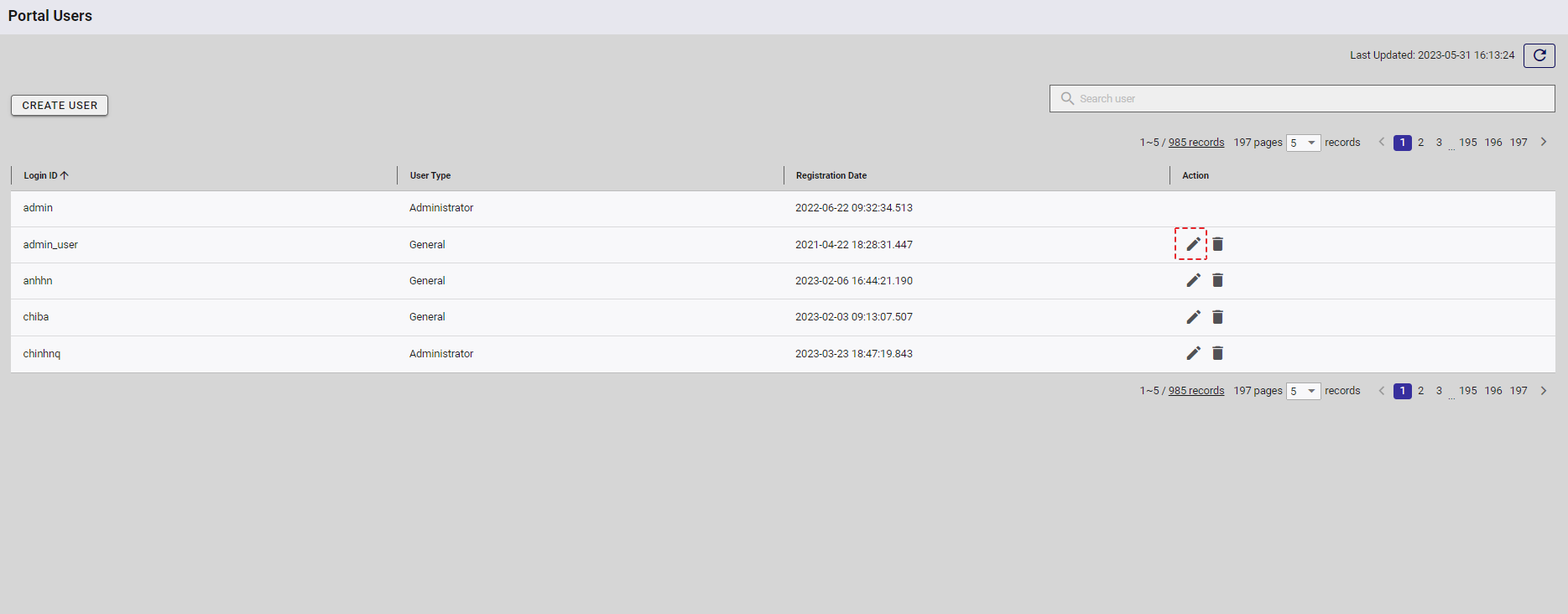Delete the admin_user account
Screen dimensions: 1568x614
(1217, 244)
